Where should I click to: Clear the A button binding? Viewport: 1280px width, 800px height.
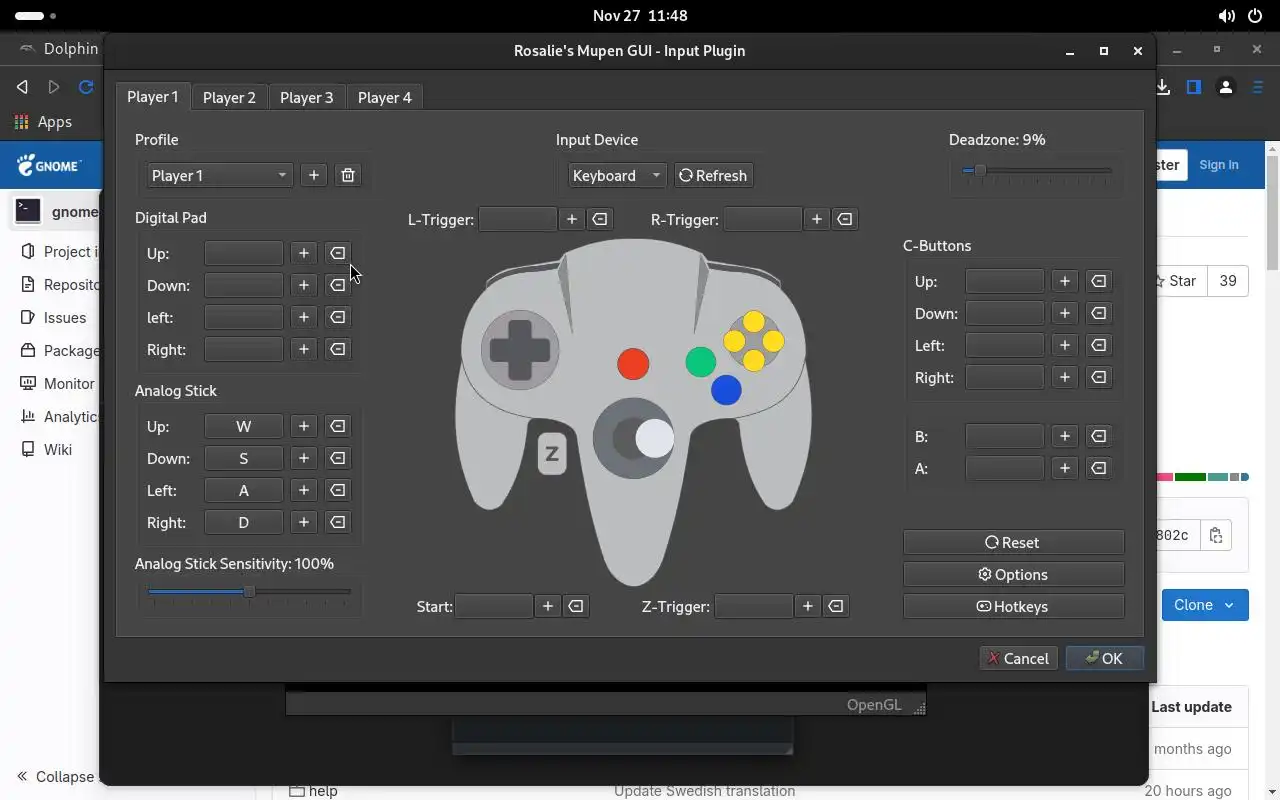coord(1099,468)
